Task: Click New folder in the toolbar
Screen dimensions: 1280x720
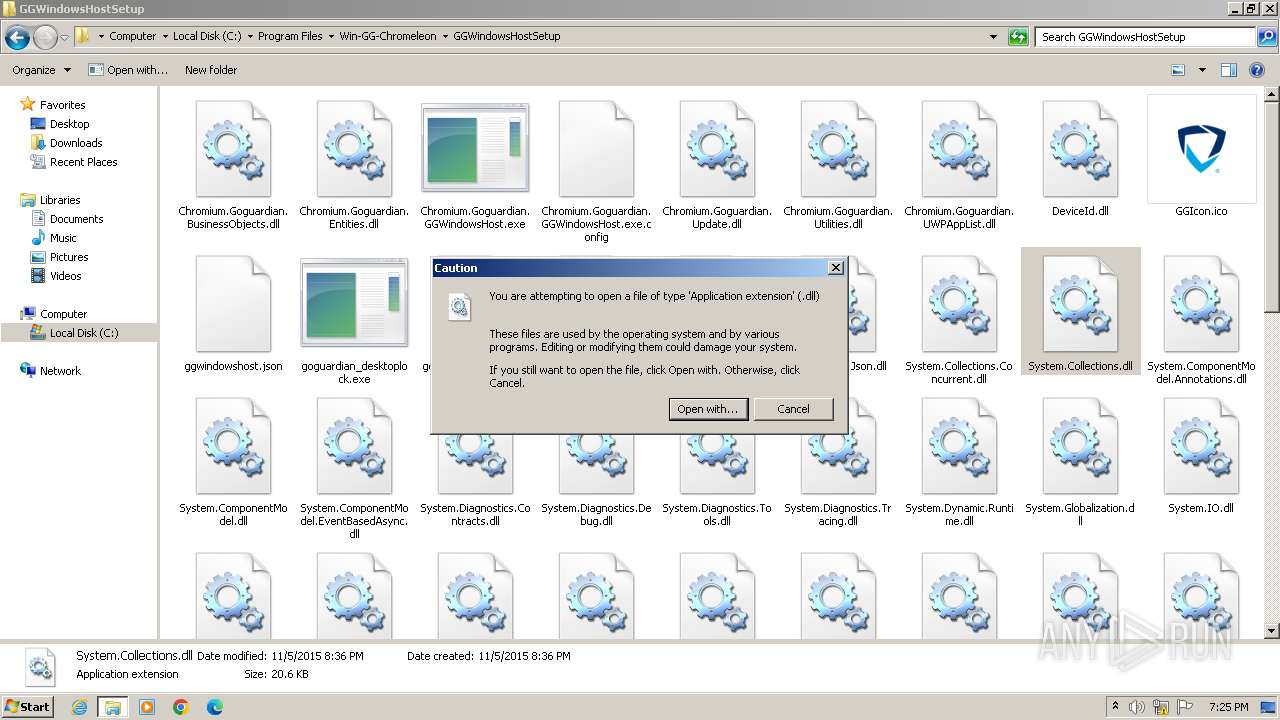Action: pos(211,70)
